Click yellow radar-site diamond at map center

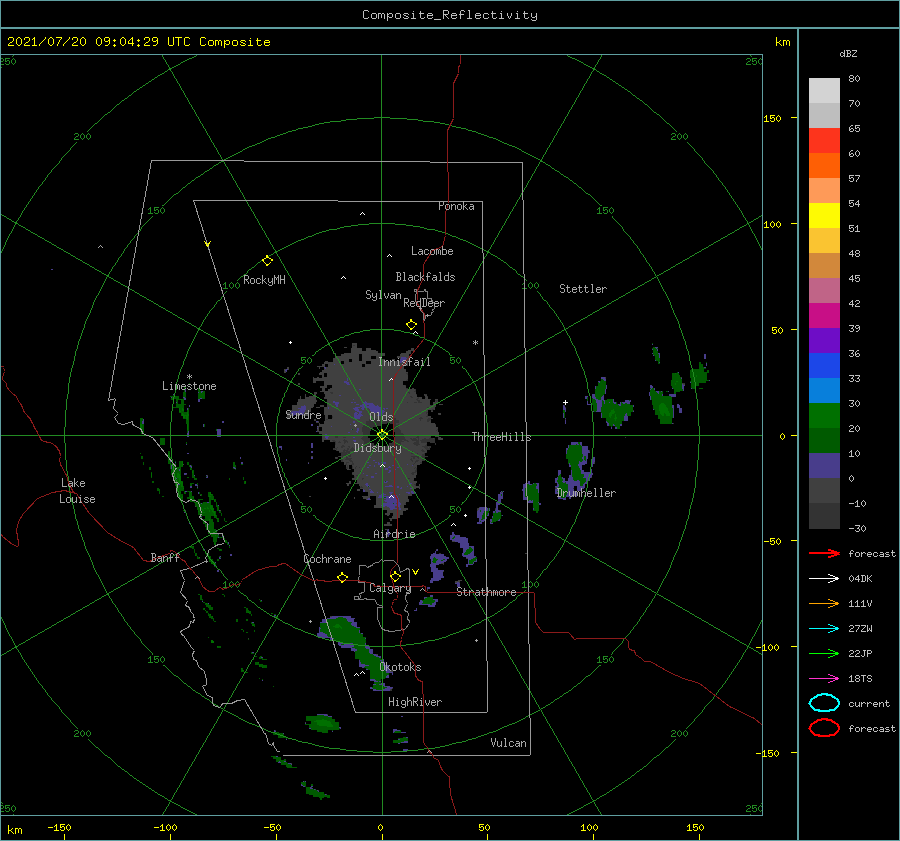pyautogui.click(x=382, y=435)
